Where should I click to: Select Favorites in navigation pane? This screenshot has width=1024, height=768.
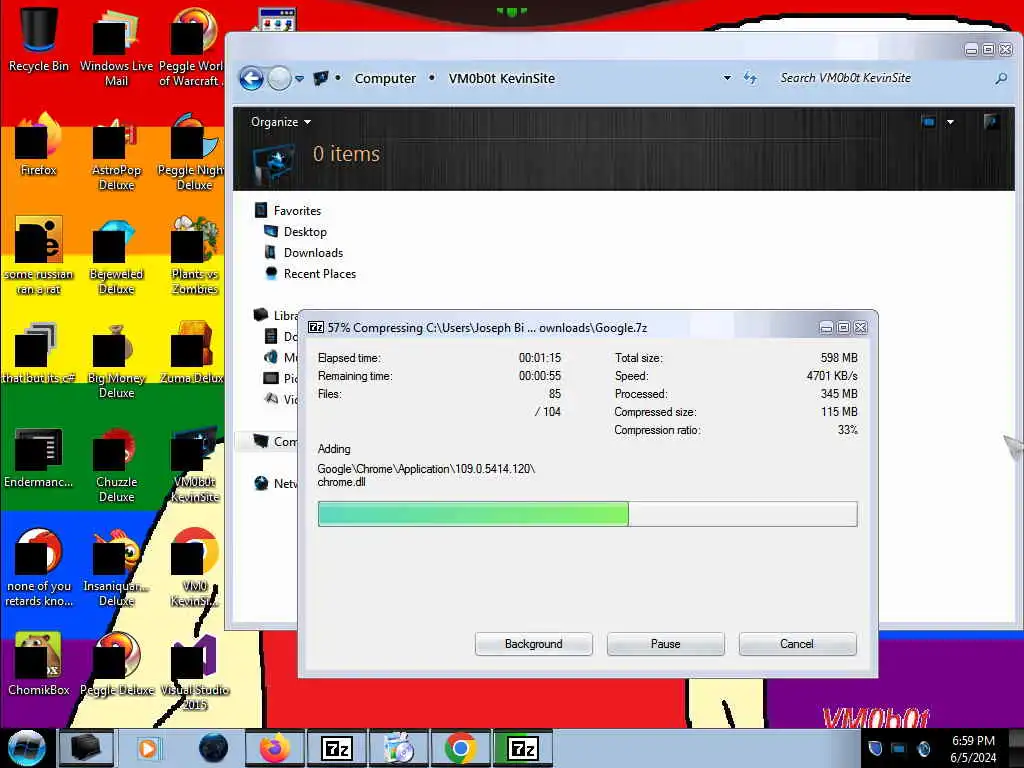point(297,210)
